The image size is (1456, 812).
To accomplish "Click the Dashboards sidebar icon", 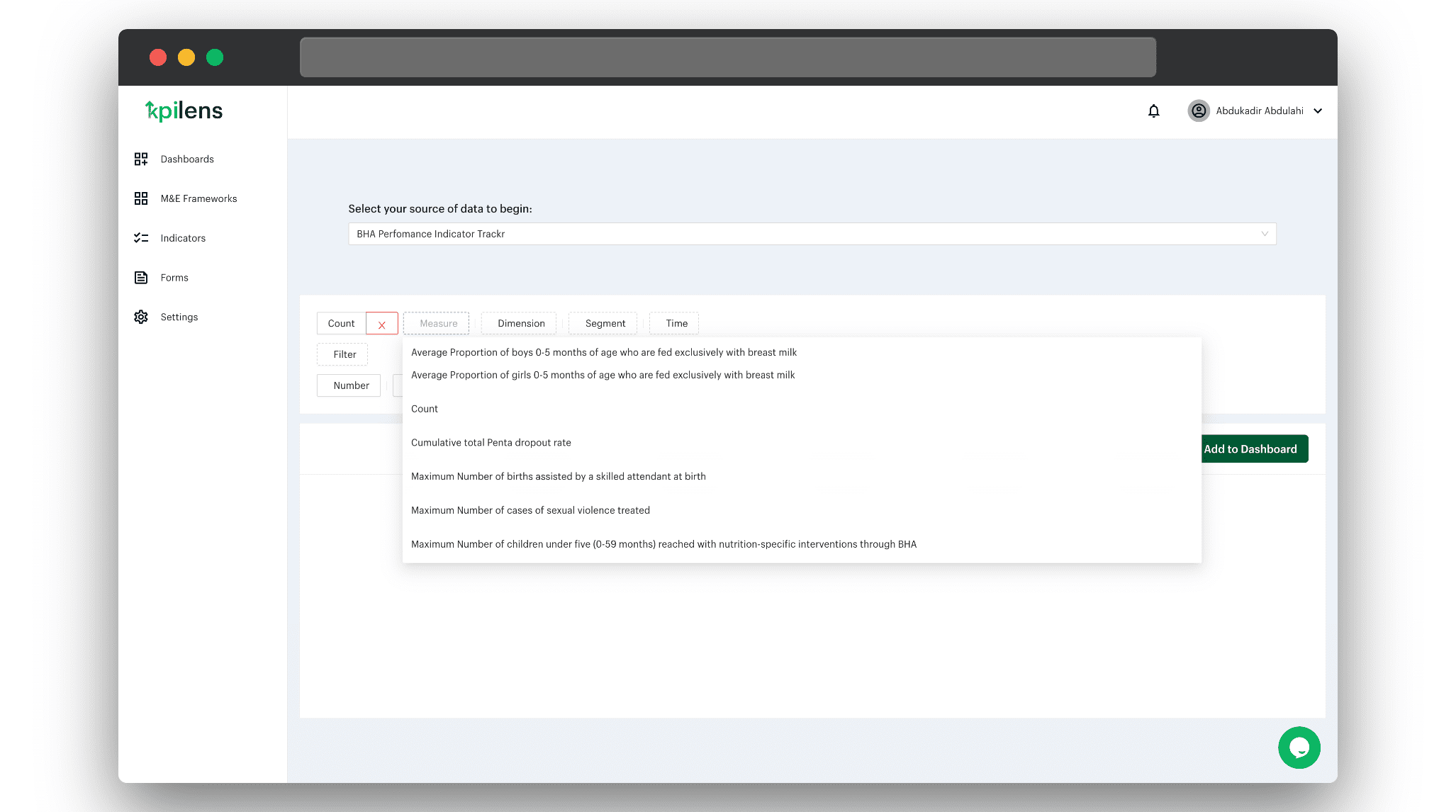I will coord(141,159).
